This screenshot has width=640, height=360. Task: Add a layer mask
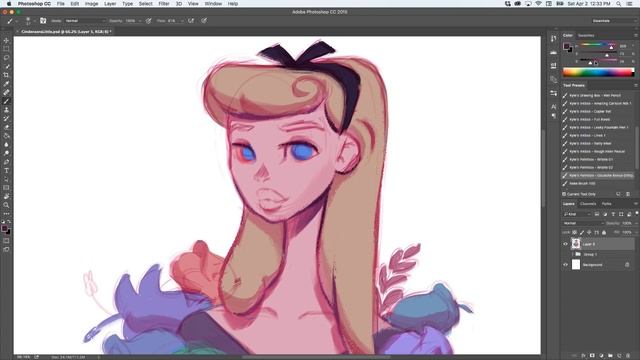tap(592, 356)
